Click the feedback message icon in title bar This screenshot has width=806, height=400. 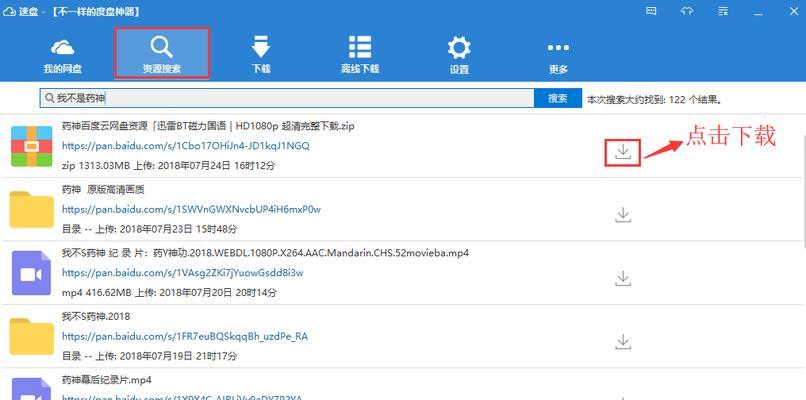pos(651,11)
